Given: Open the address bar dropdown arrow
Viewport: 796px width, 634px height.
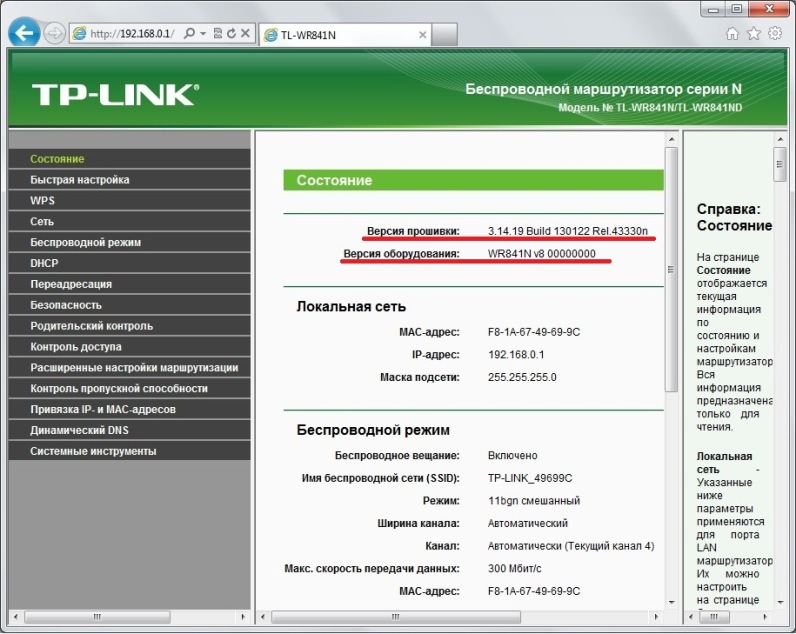Looking at the screenshot, I should pos(203,34).
